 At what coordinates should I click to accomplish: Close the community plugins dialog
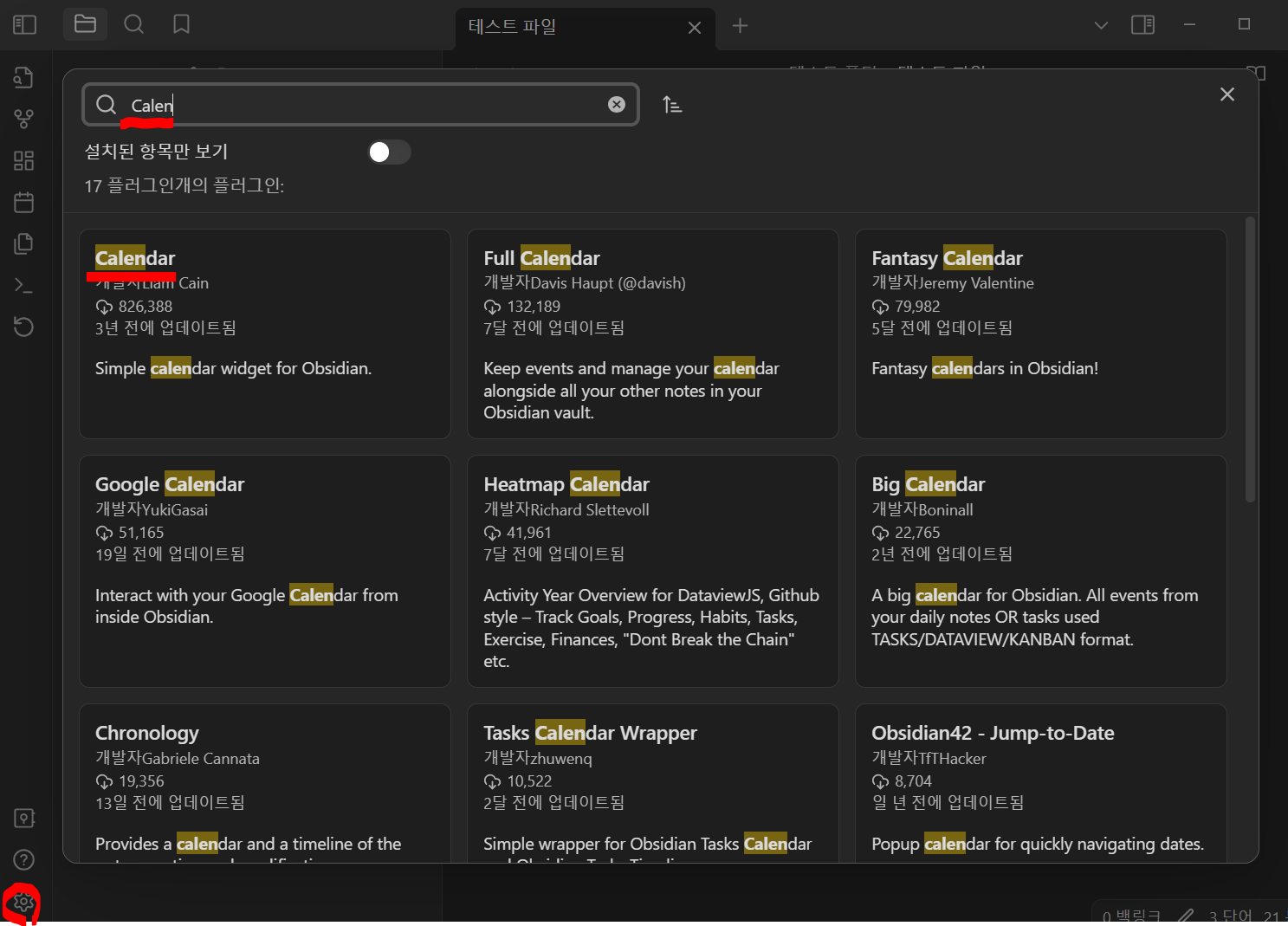coord(1227,94)
